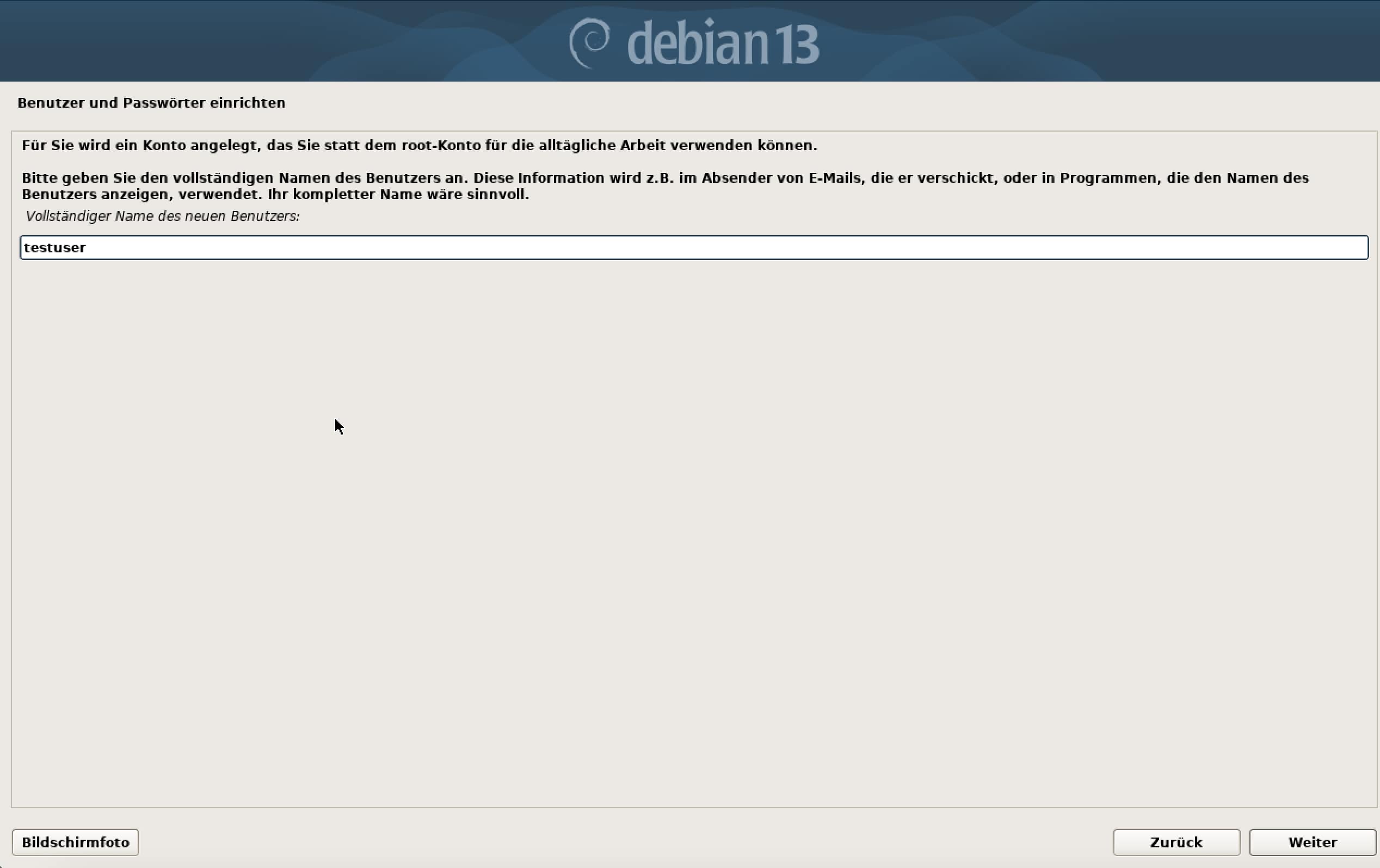The image size is (1380, 868).
Task: Click the dark blue banner background
Action: (x=229, y=40)
